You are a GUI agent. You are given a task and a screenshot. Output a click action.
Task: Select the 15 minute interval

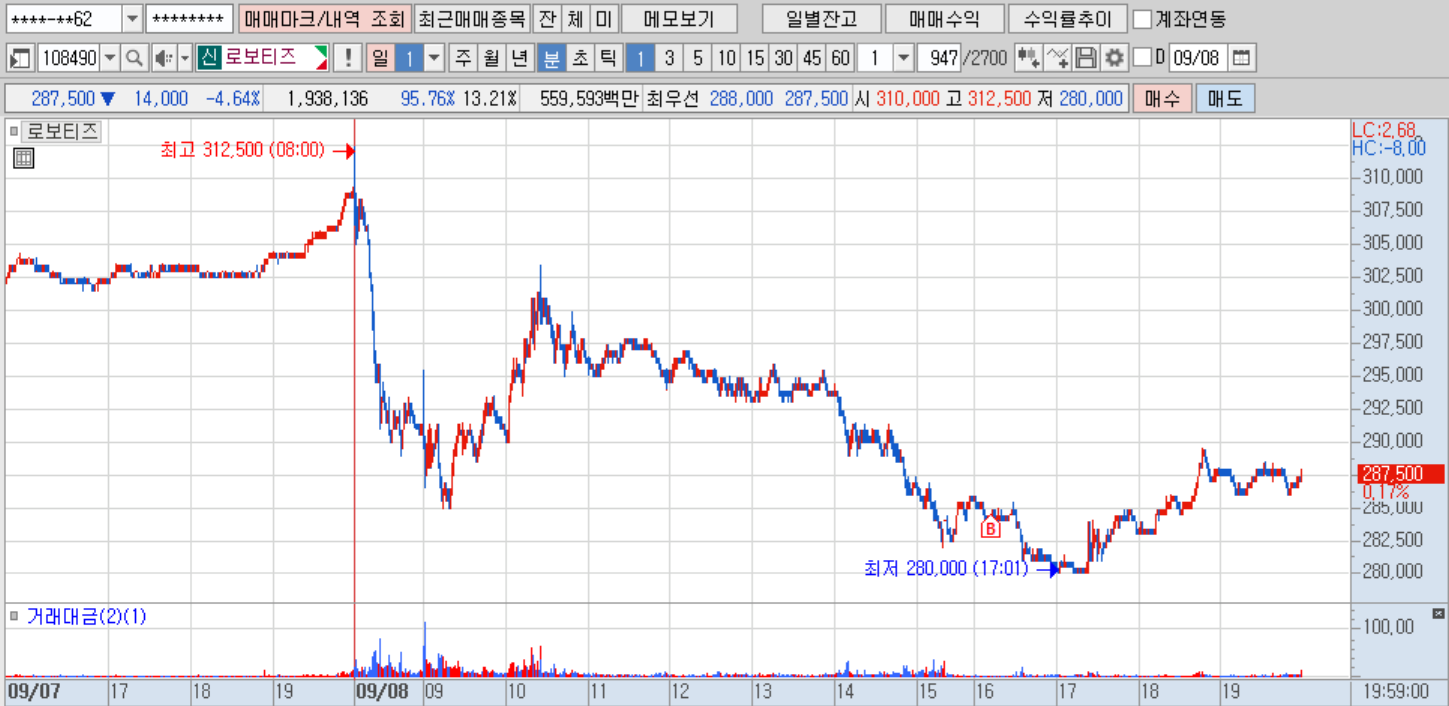(755, 58)
